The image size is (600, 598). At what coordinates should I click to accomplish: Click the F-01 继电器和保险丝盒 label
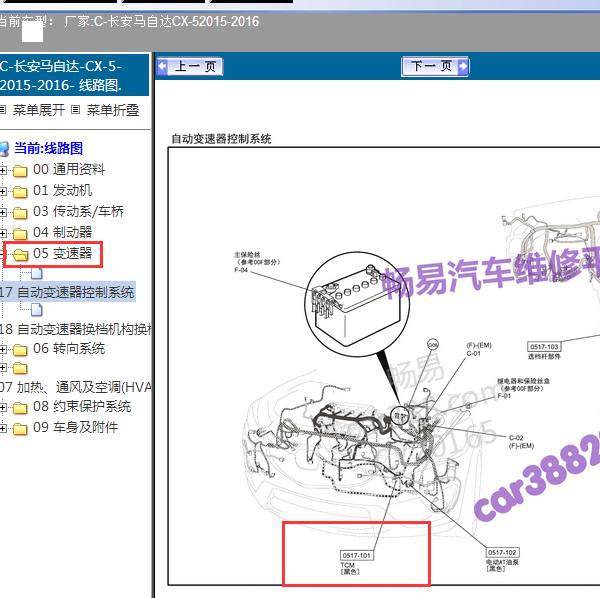(523, 388)
